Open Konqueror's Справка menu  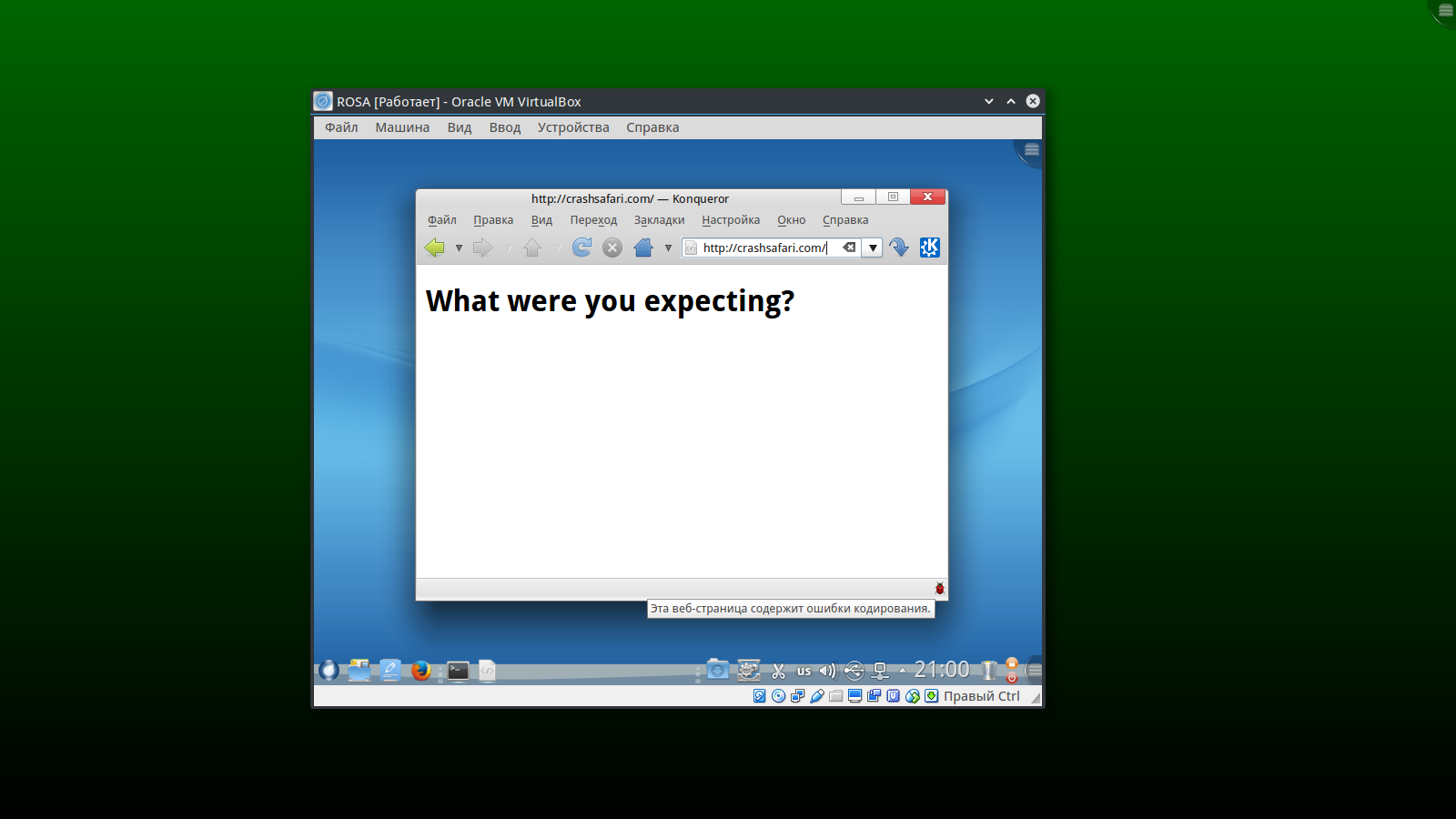pos(845,220)
